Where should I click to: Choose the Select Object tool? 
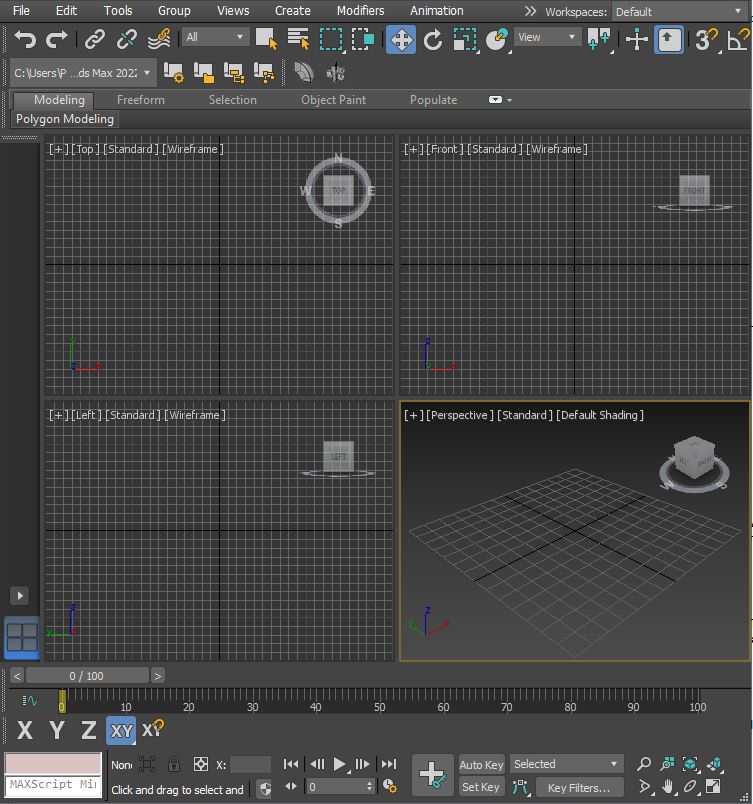point(266,39)
